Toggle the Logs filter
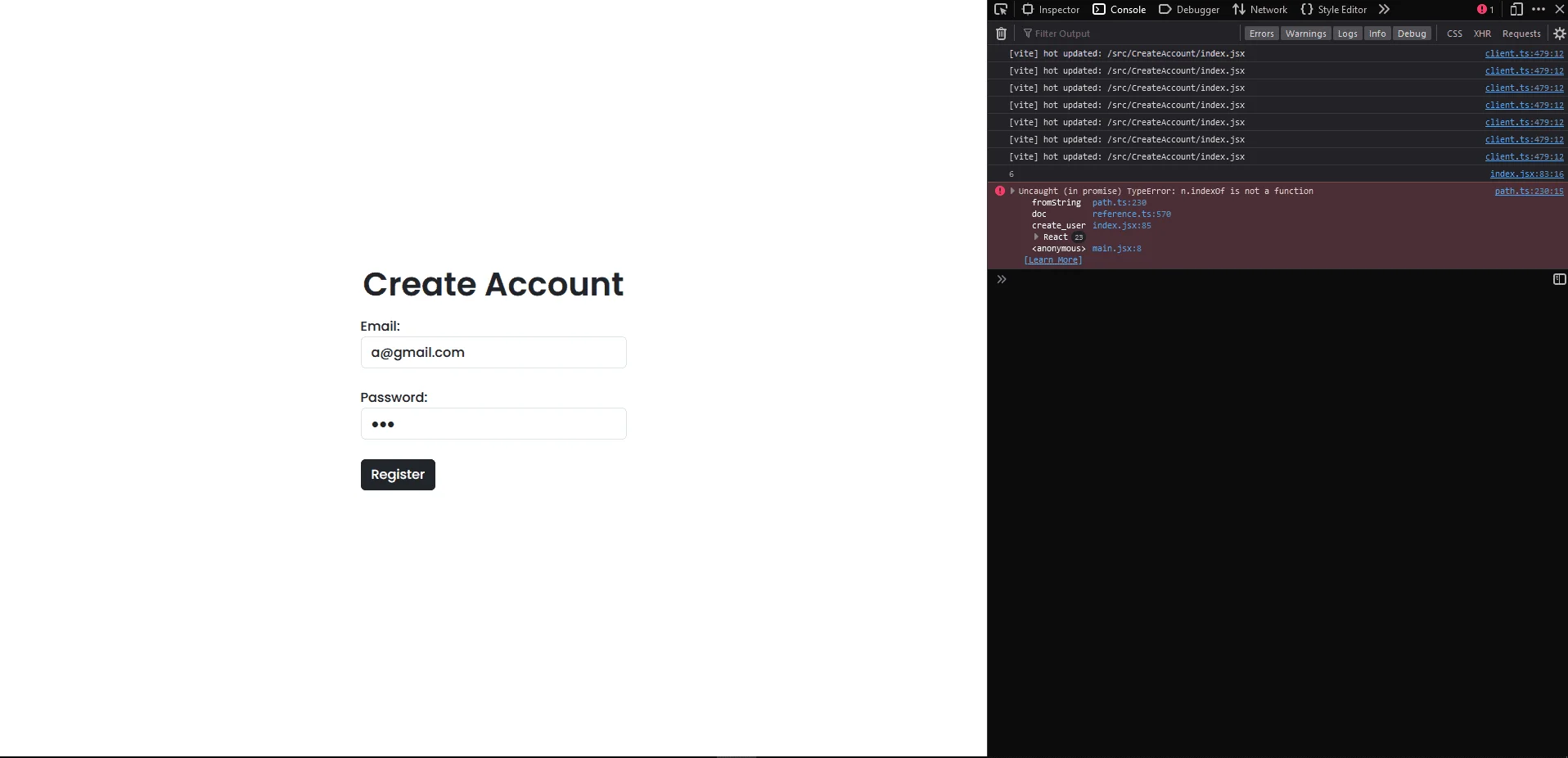The width and height of the screenshot is (1568, 758). tap(1347, 34)
